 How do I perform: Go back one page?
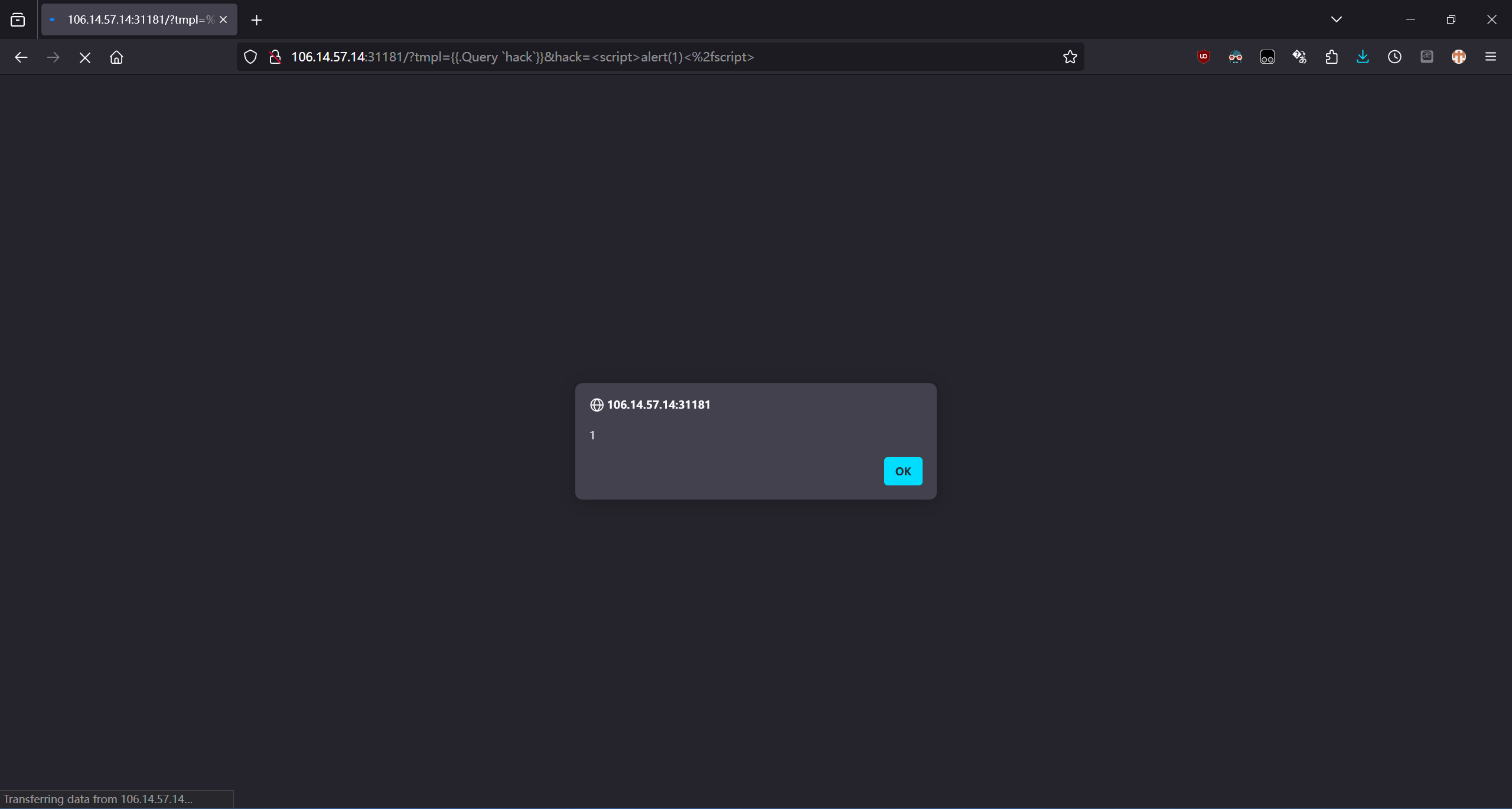tap(21, 57)
